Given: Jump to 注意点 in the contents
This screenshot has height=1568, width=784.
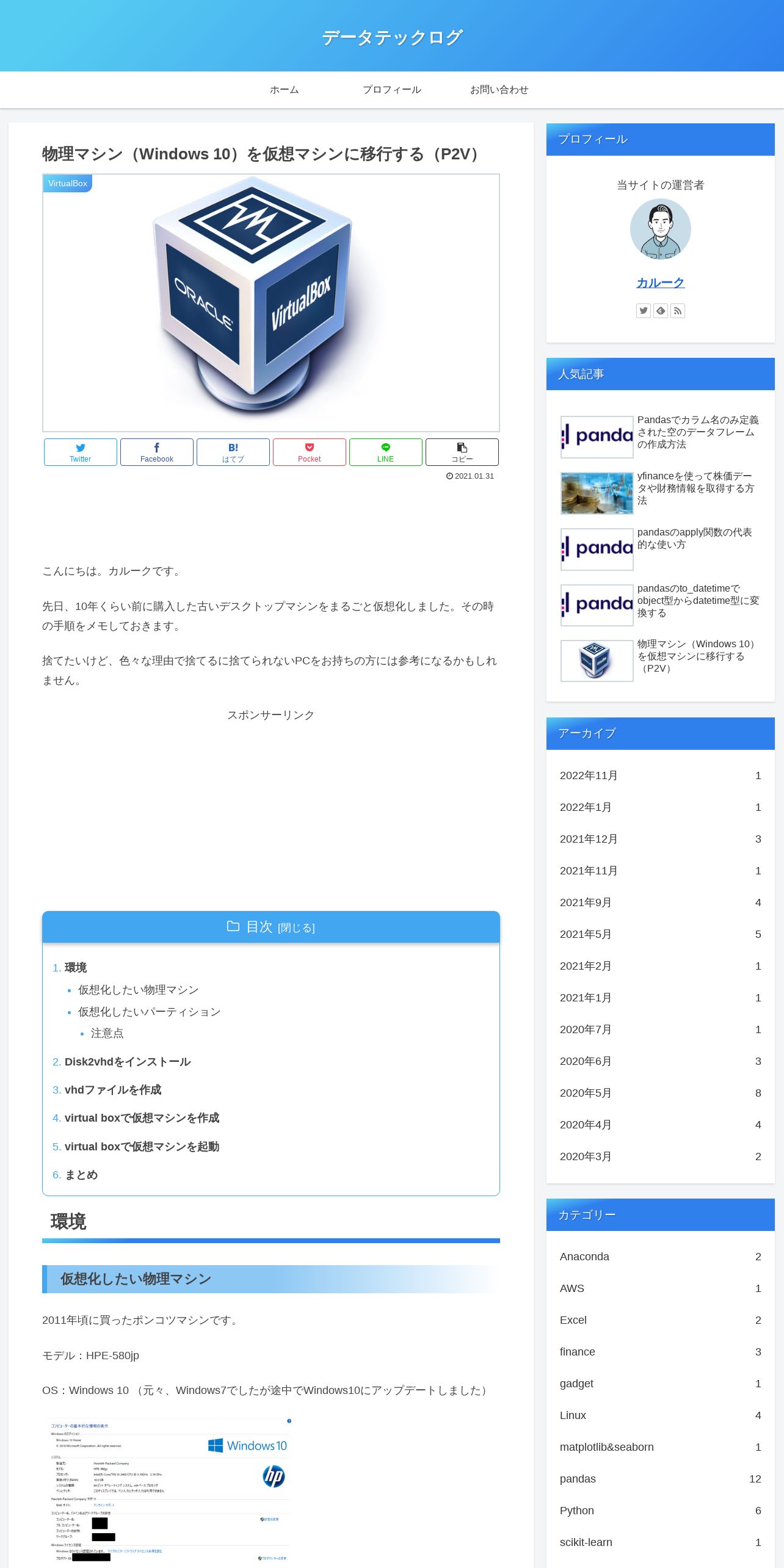Looking at the screenshot, I should click(x=107, y=1033).
